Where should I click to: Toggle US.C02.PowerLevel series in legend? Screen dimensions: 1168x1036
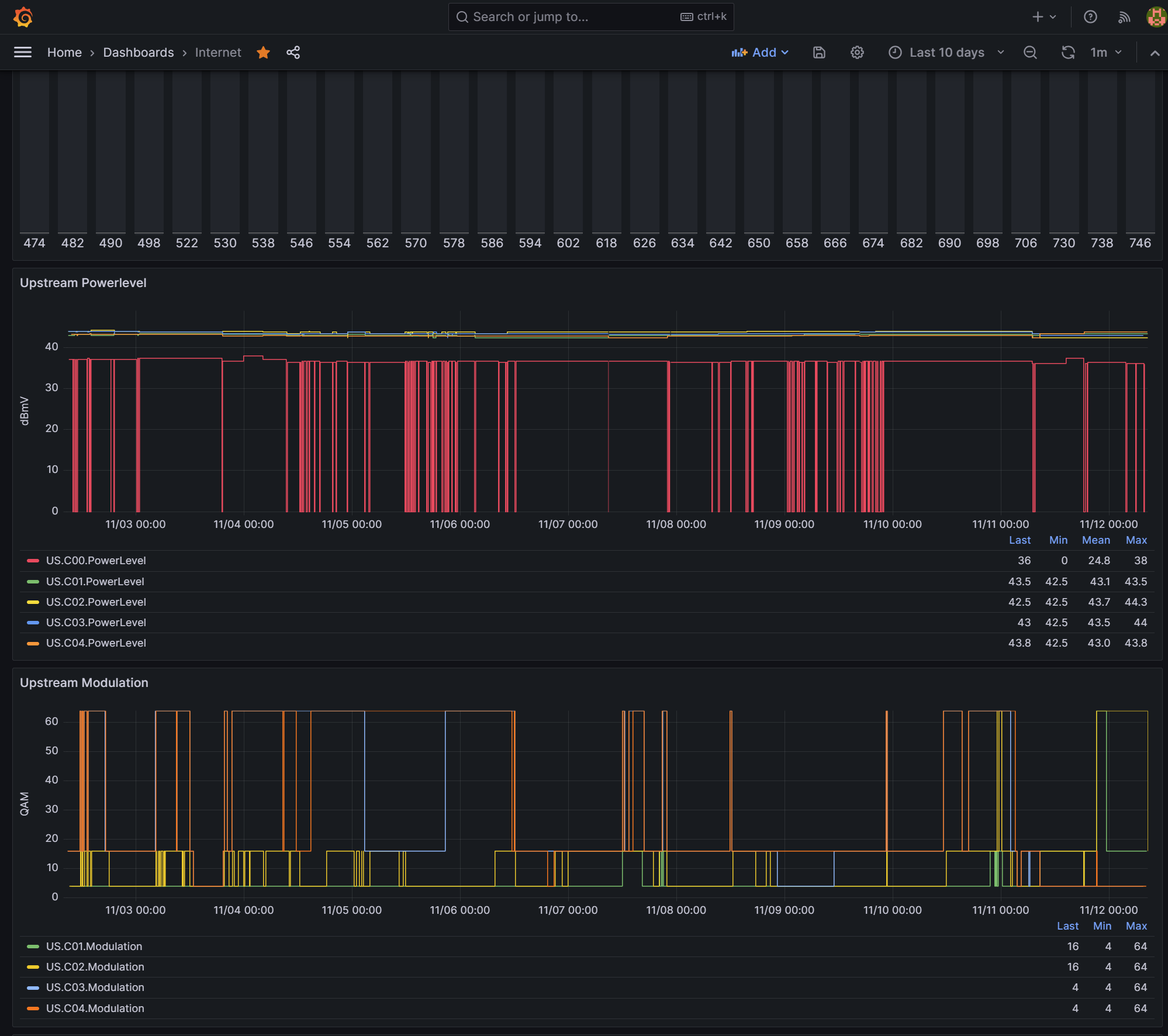pos(96,602)
